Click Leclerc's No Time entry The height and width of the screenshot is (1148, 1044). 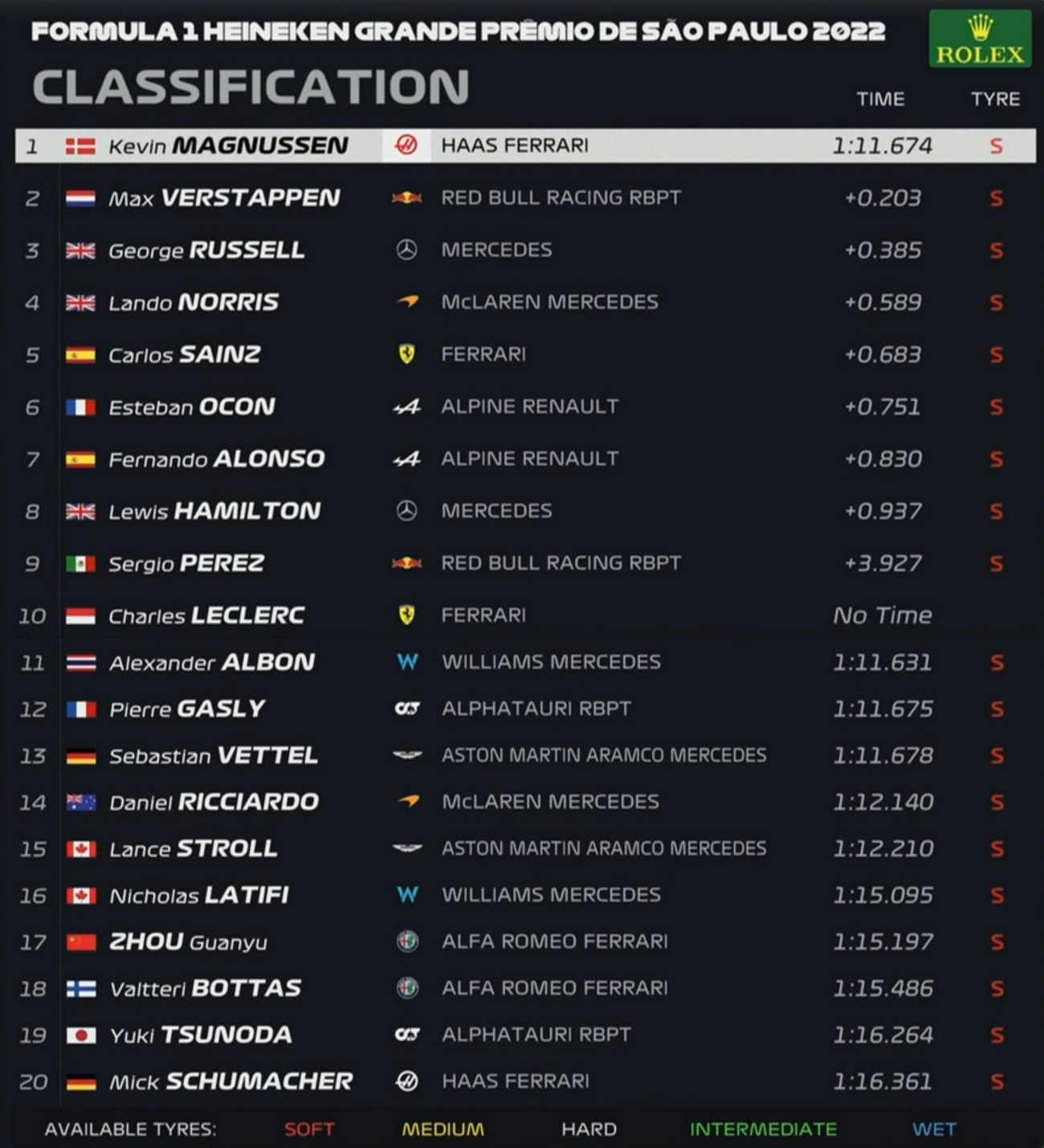coord(883,615)
